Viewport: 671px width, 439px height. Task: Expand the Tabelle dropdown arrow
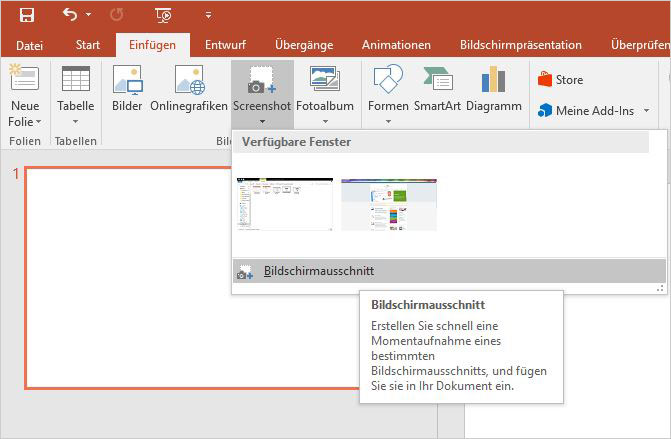pyautogui.click(x=75, y=122)
